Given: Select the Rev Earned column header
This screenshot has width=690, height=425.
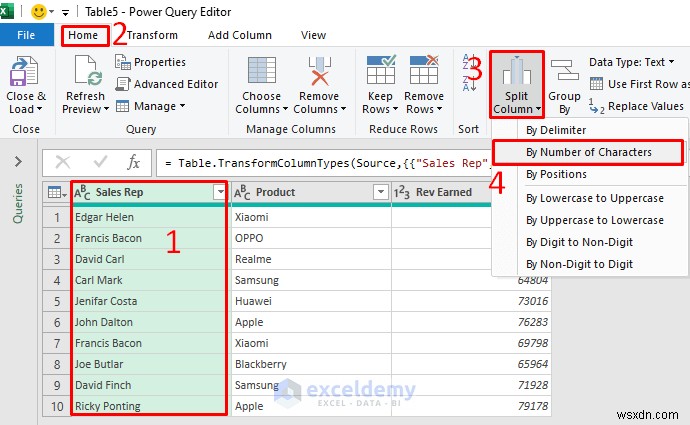Looking at the screenshot, I should [x=441, y=192].
